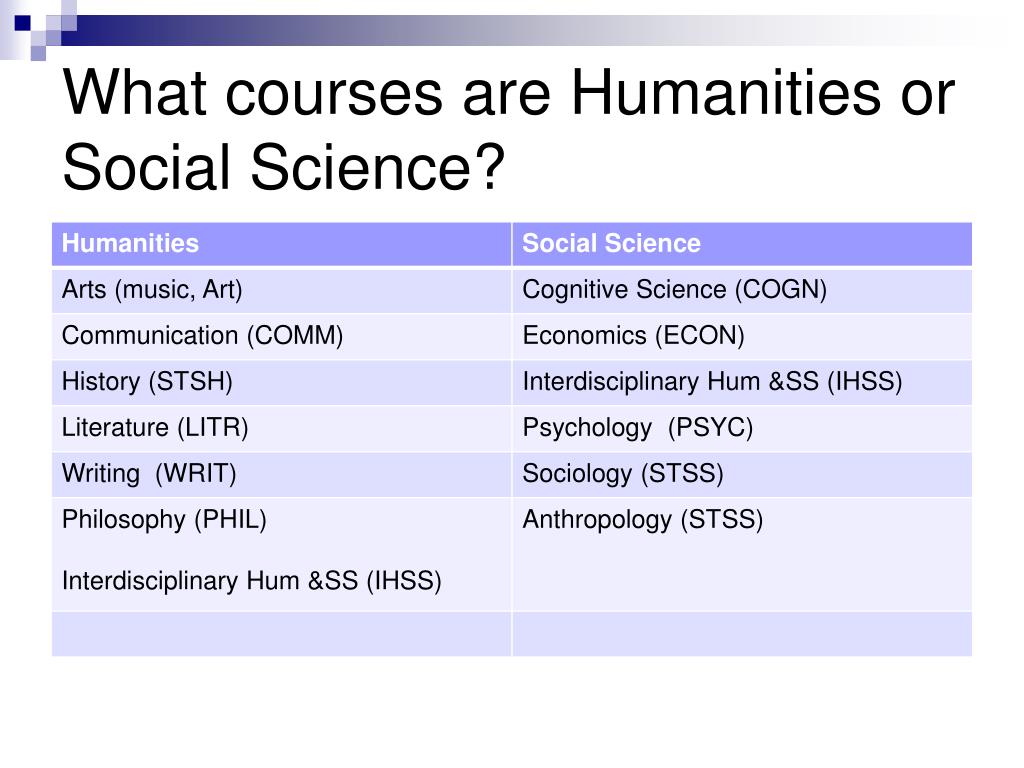
Task: Click the Literature (LITR) entry
Action: pyautogui.click(x=155, y=428)
